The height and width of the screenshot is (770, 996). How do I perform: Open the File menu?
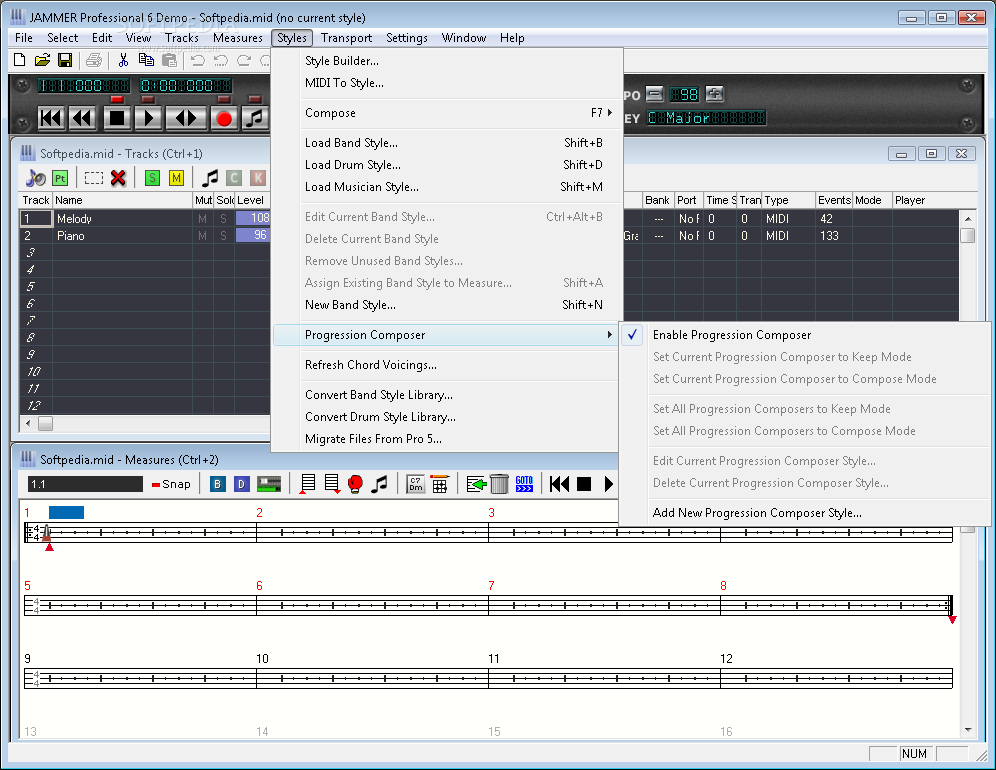tap(24, 38)
